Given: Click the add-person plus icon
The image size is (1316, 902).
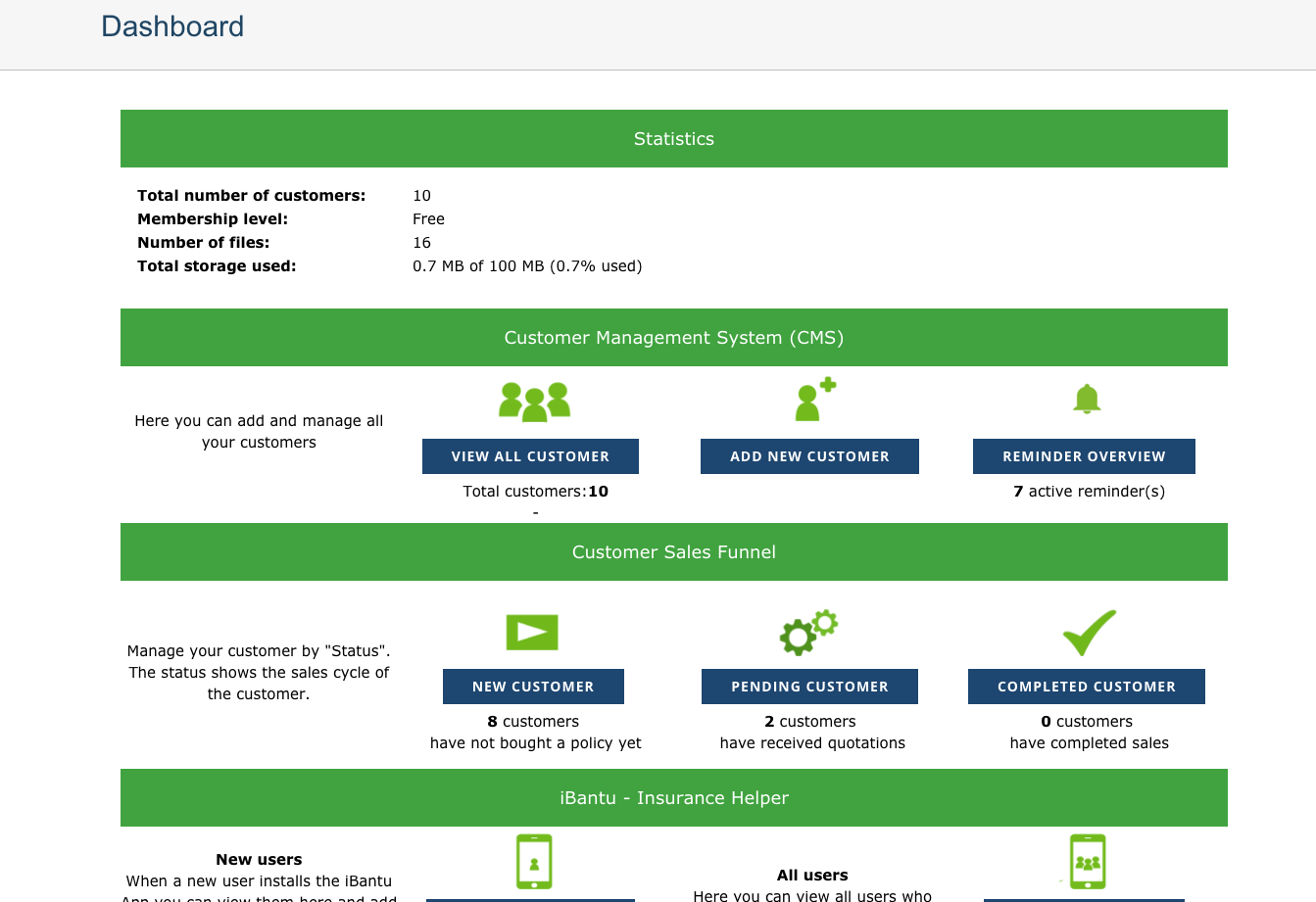Looking at the screenshot, I should click(x=814, y=400).
